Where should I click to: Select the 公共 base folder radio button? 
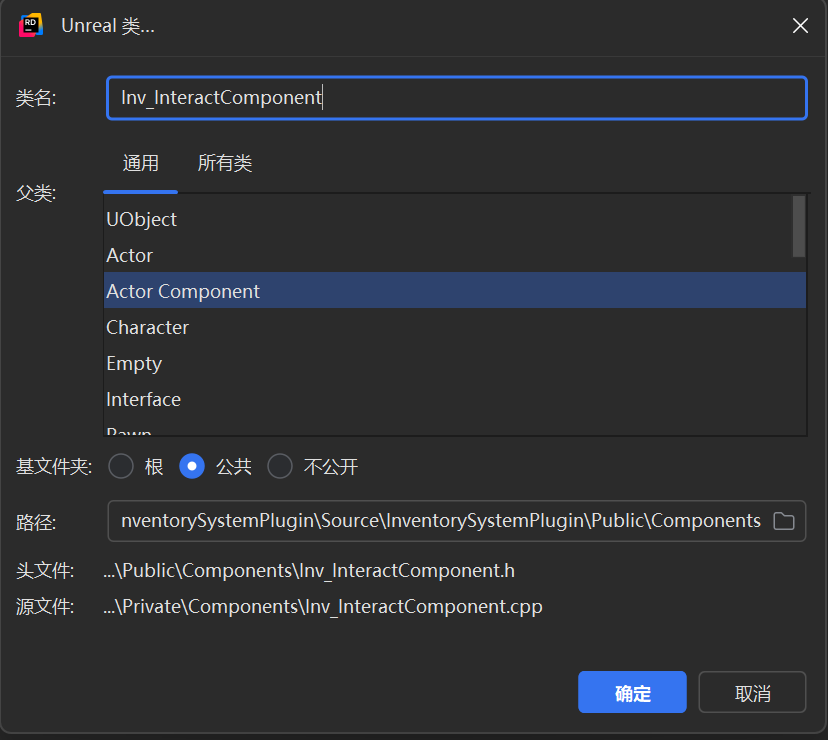(x=192, y=466)
